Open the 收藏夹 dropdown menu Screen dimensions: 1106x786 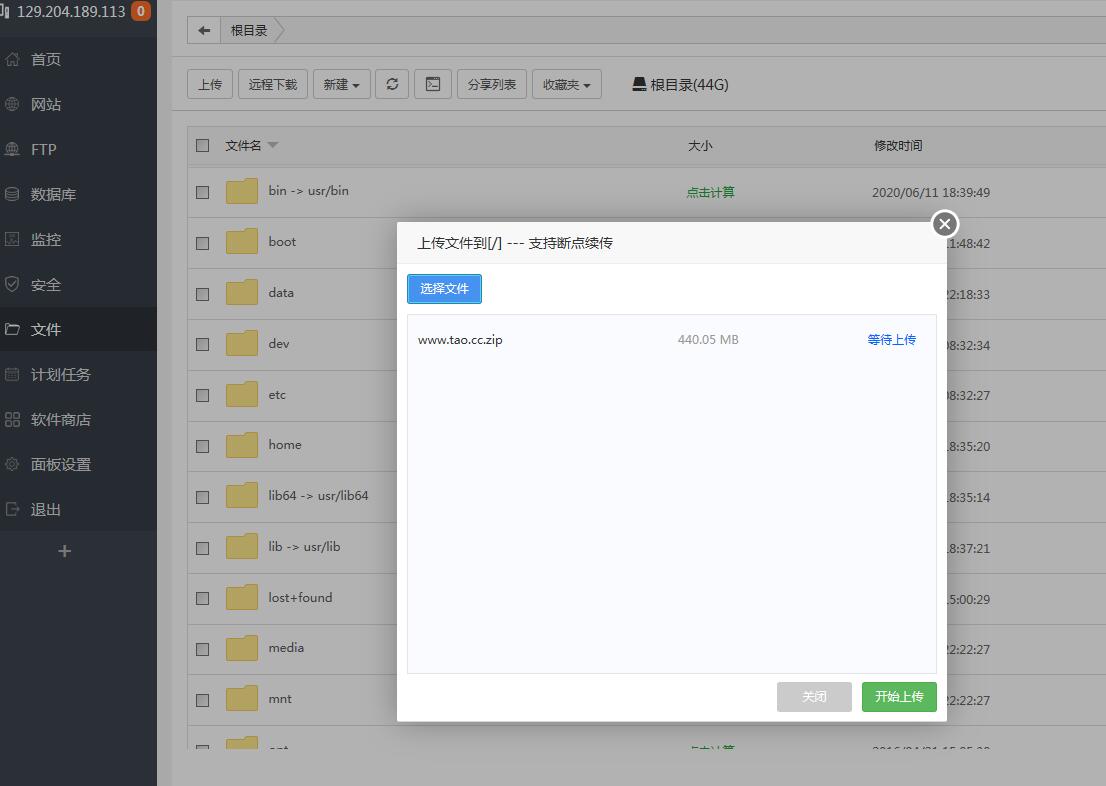click(566, 84)
